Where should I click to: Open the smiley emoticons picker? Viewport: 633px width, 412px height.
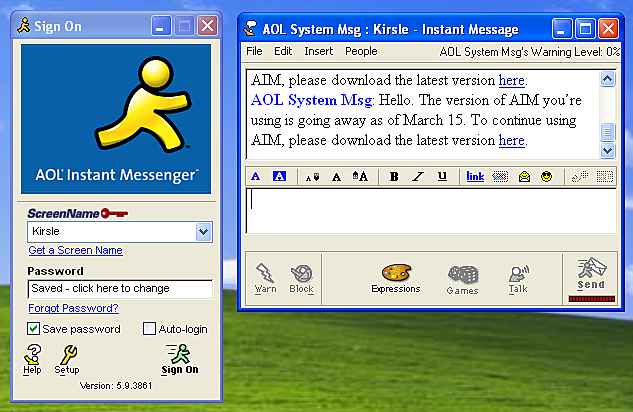(x=547, y=176)
